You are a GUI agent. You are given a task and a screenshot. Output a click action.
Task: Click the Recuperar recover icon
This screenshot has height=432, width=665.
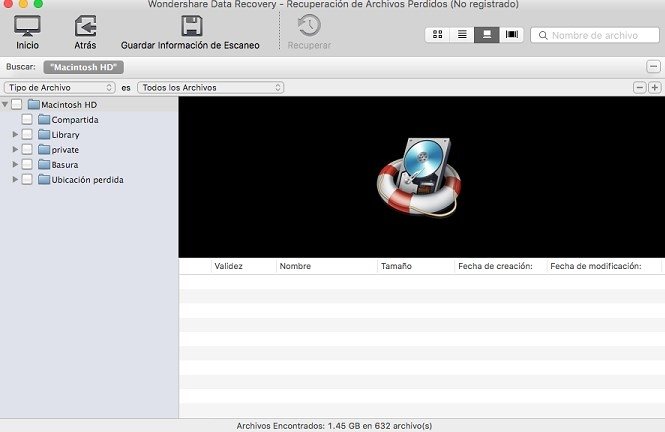click(309, 25)
